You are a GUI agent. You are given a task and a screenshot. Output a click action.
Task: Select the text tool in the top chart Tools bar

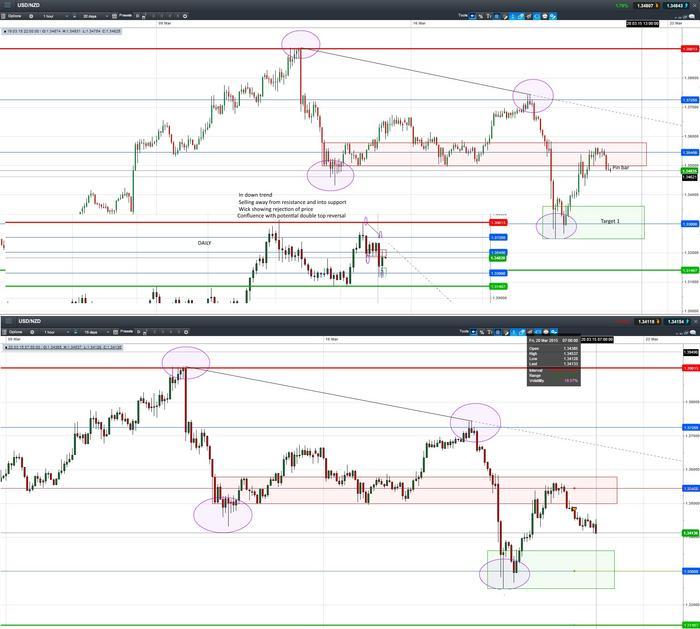point(489,16)
